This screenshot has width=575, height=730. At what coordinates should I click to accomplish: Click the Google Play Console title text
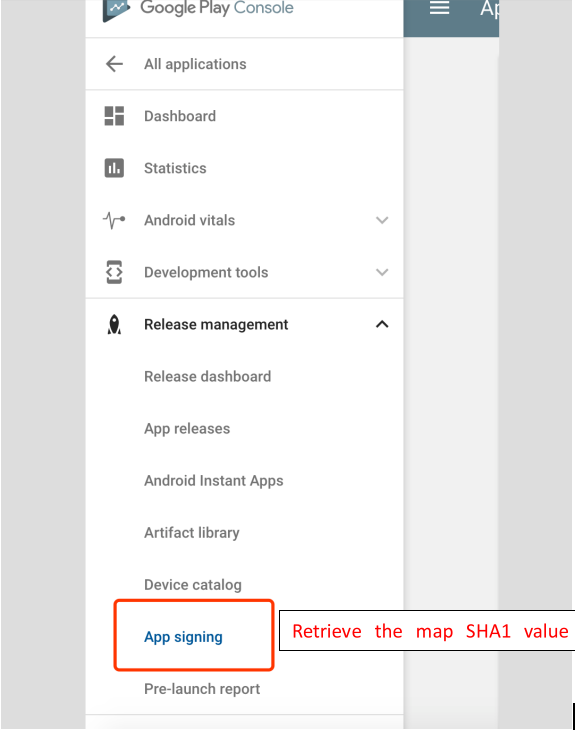click(217, 8)
